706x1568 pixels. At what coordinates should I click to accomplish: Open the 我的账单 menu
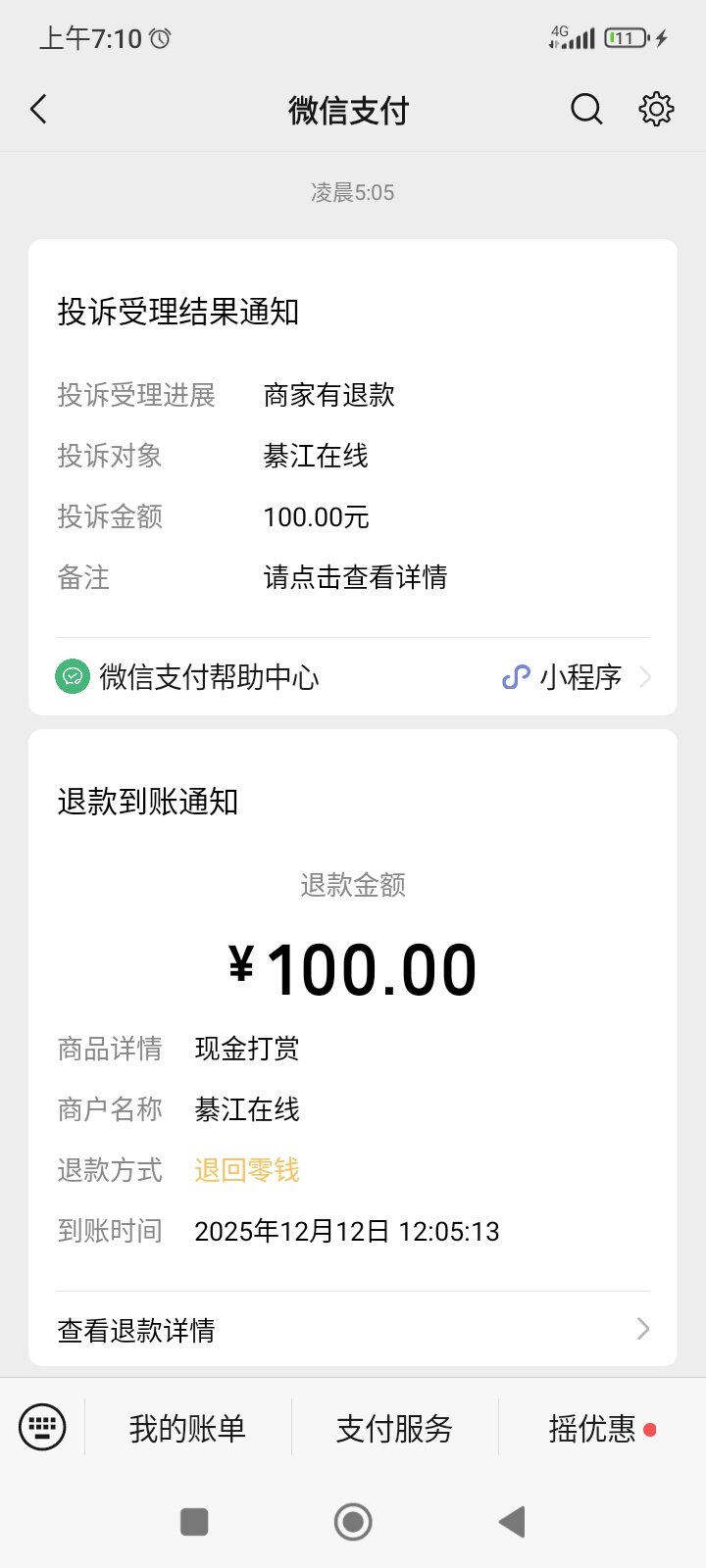coord(187,1428)
